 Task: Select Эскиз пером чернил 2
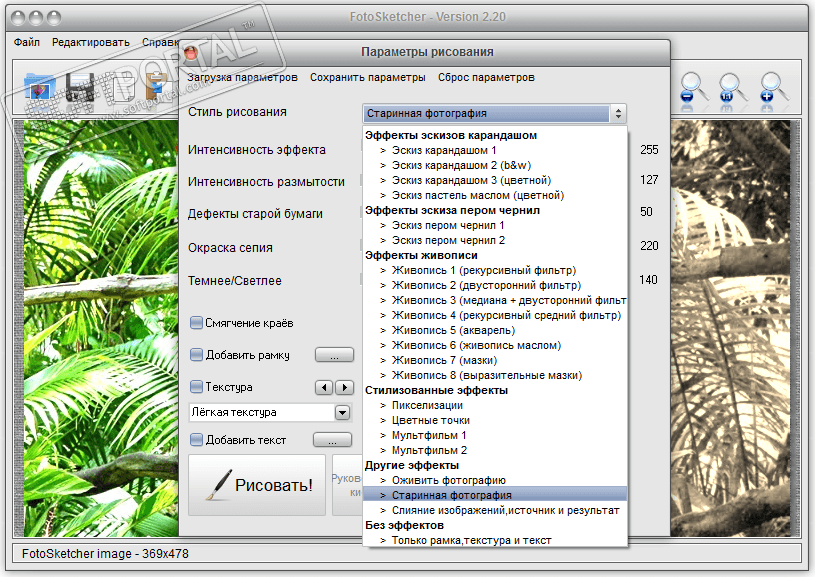click(495, 241)
